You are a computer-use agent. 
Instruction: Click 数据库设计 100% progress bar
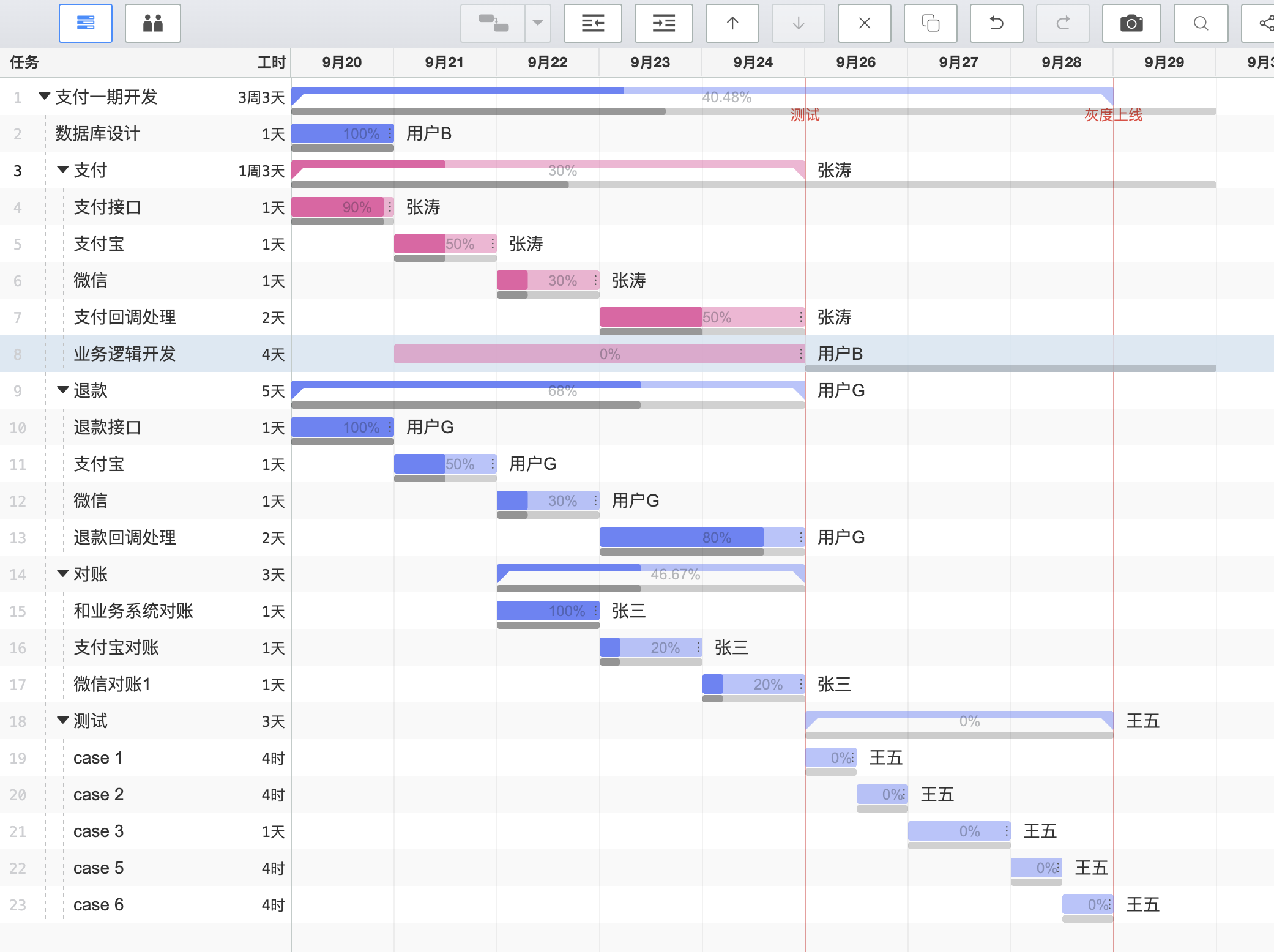pos(343,133)
